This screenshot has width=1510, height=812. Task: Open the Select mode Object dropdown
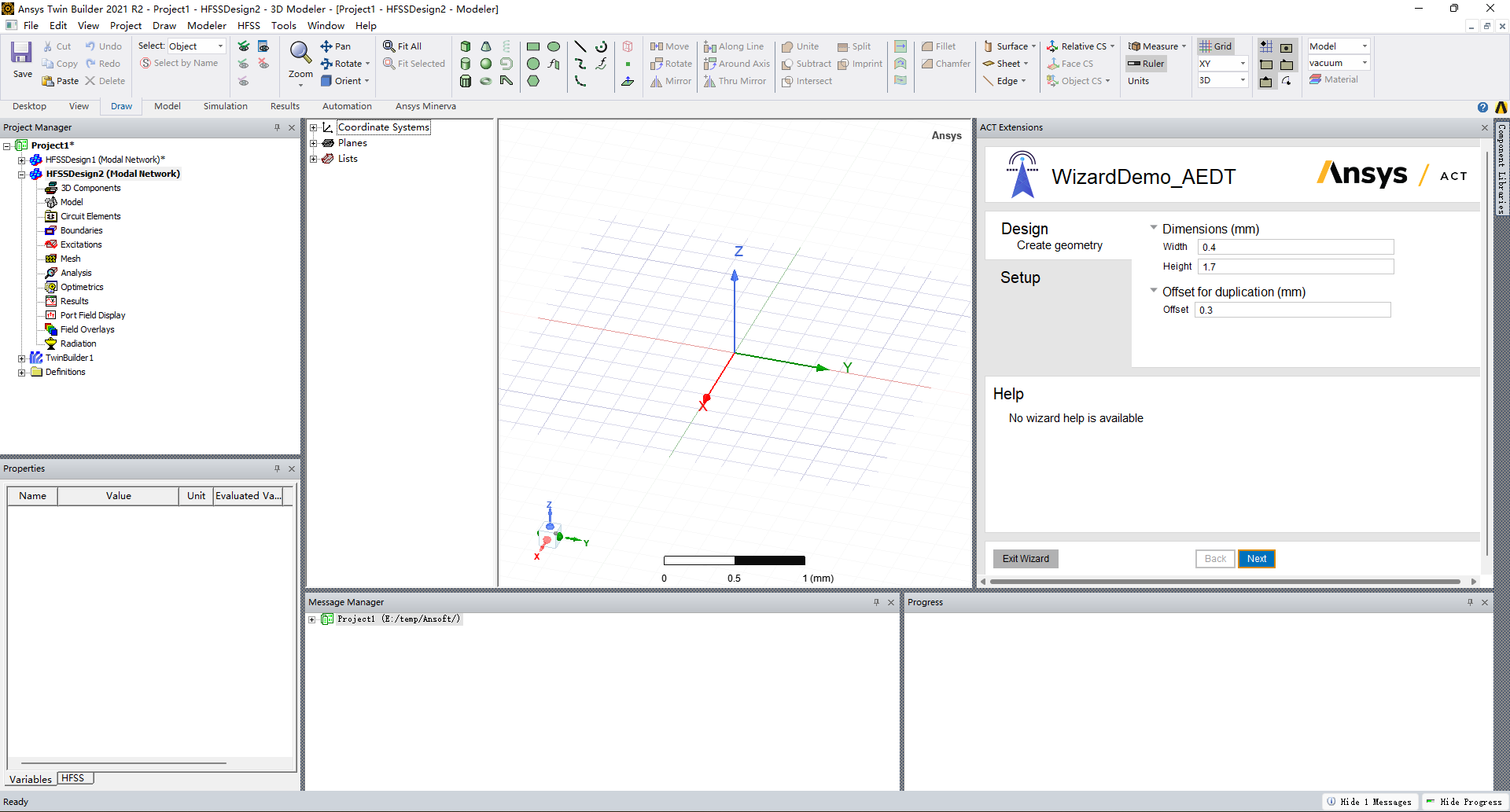pyautogui.click(x=197, y=46)
